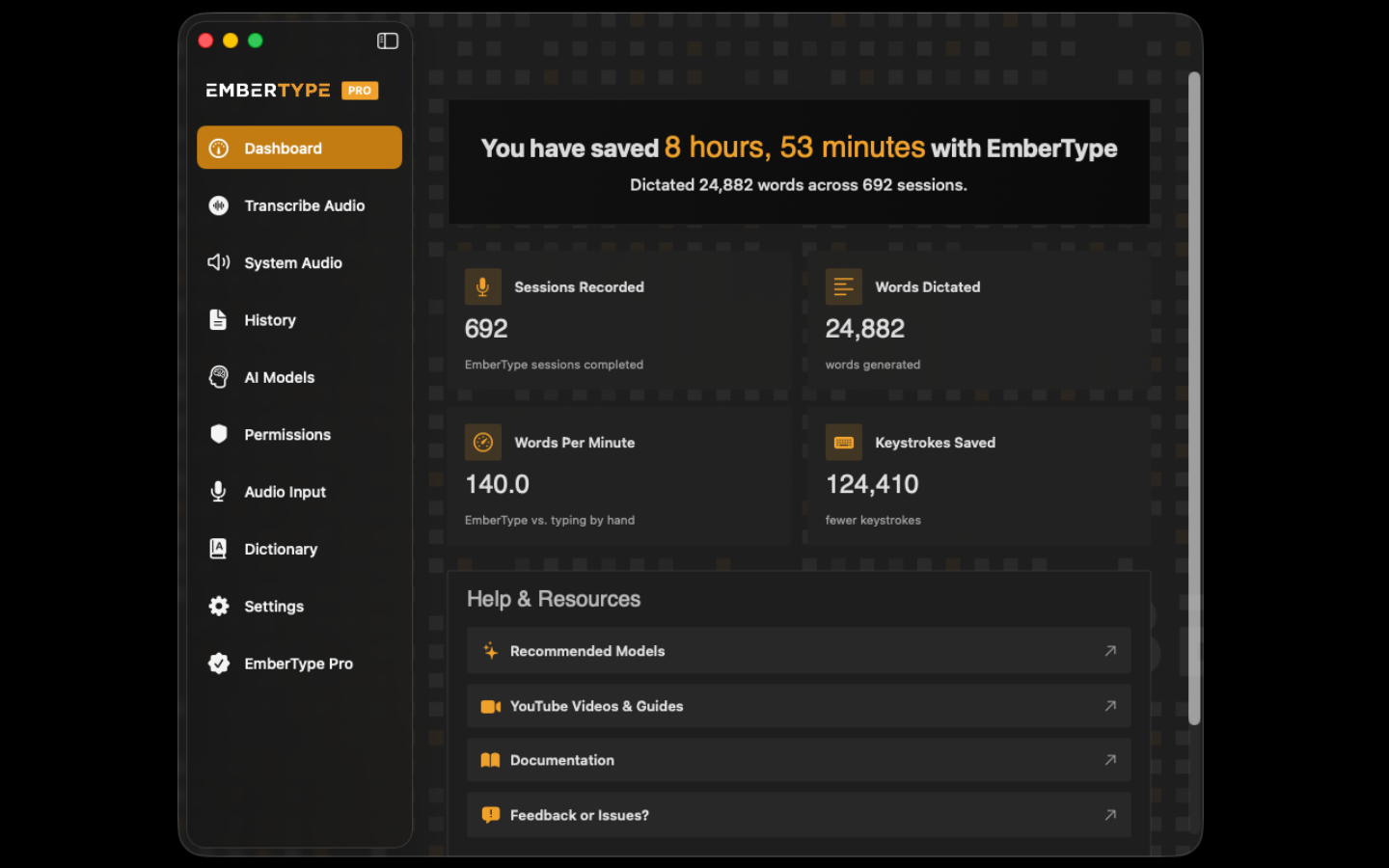This screenshot has width=1389, height=868.
Task: Click the Settings gear icon
Action: click(219, 606)
